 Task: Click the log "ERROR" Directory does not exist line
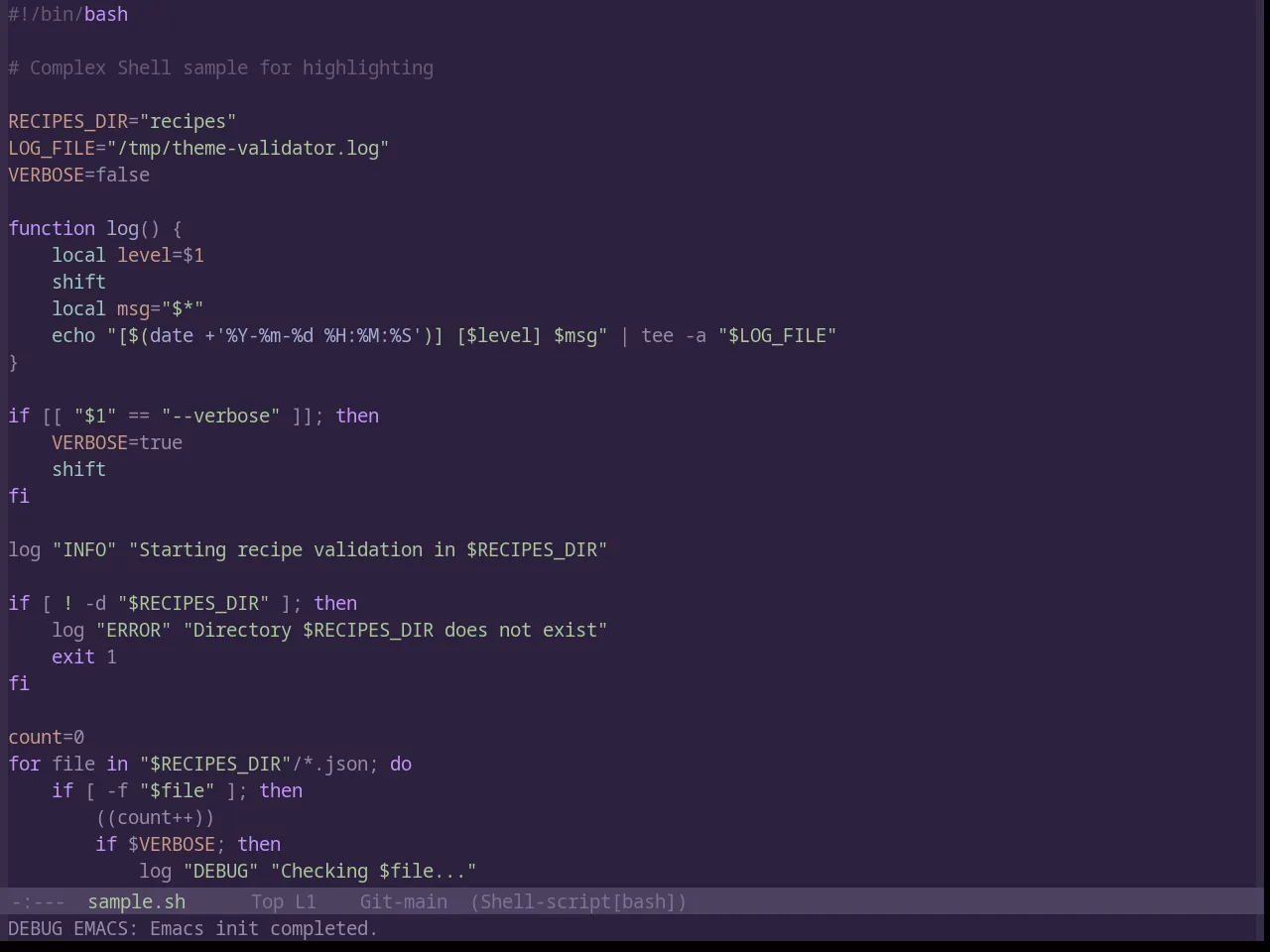tap(329, 630)
